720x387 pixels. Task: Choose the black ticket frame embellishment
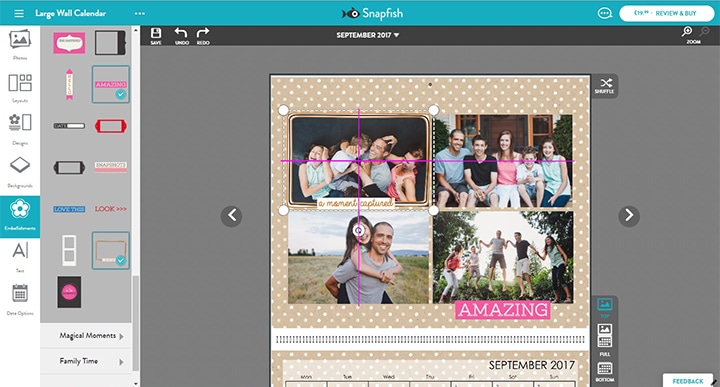[x=69, y=167]
